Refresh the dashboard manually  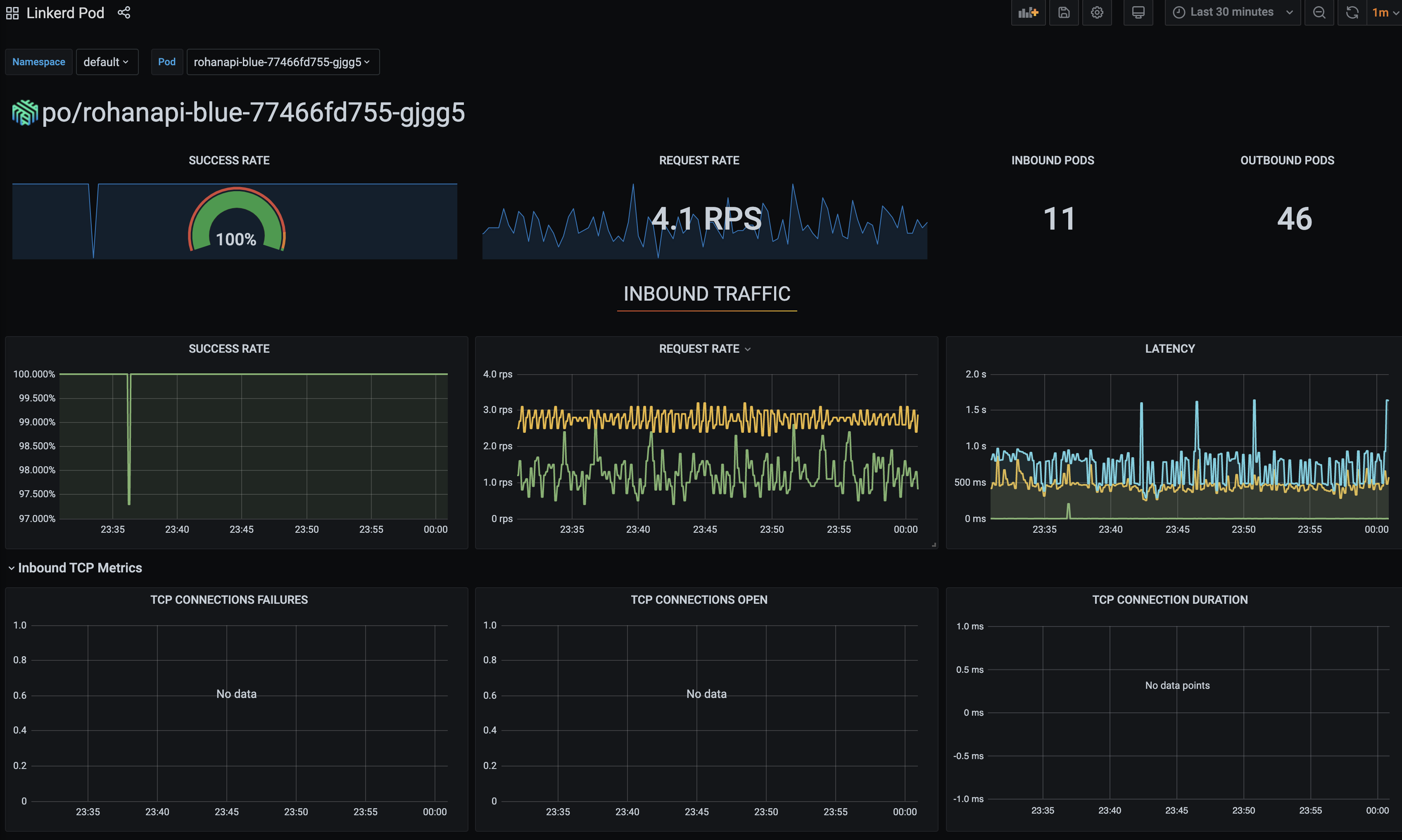pyautogui.click(x=1352, y=12)
